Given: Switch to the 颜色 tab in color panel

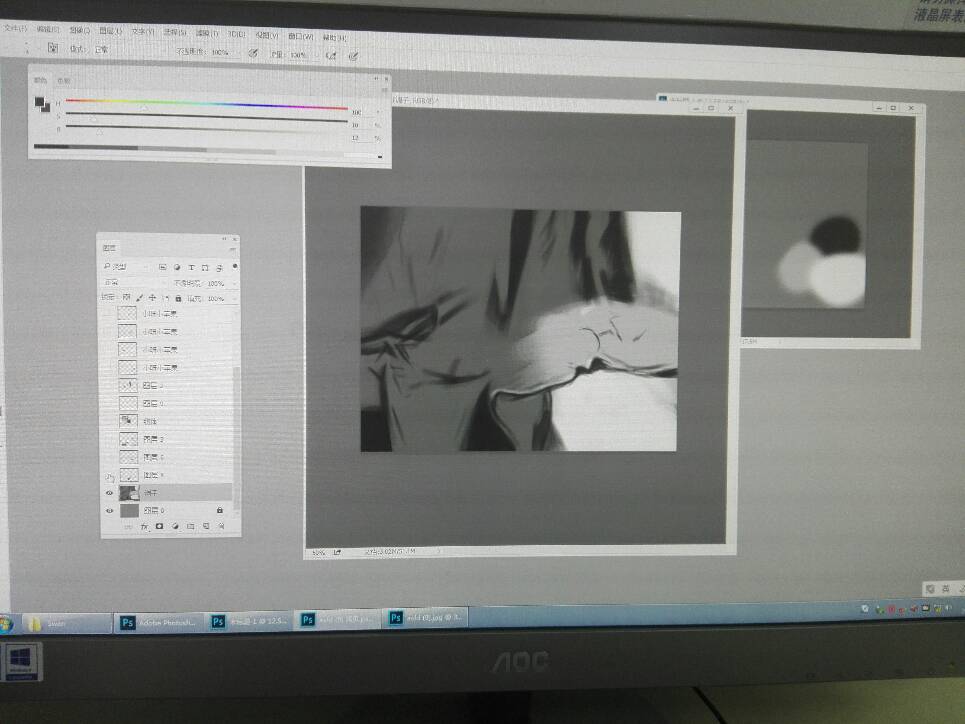Looking at the screenshot, I should tap(41, 80).
